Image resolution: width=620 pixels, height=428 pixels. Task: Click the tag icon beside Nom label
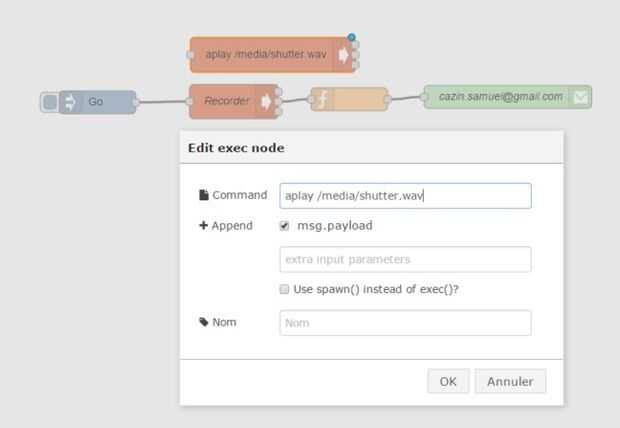(x=204, y=322)
